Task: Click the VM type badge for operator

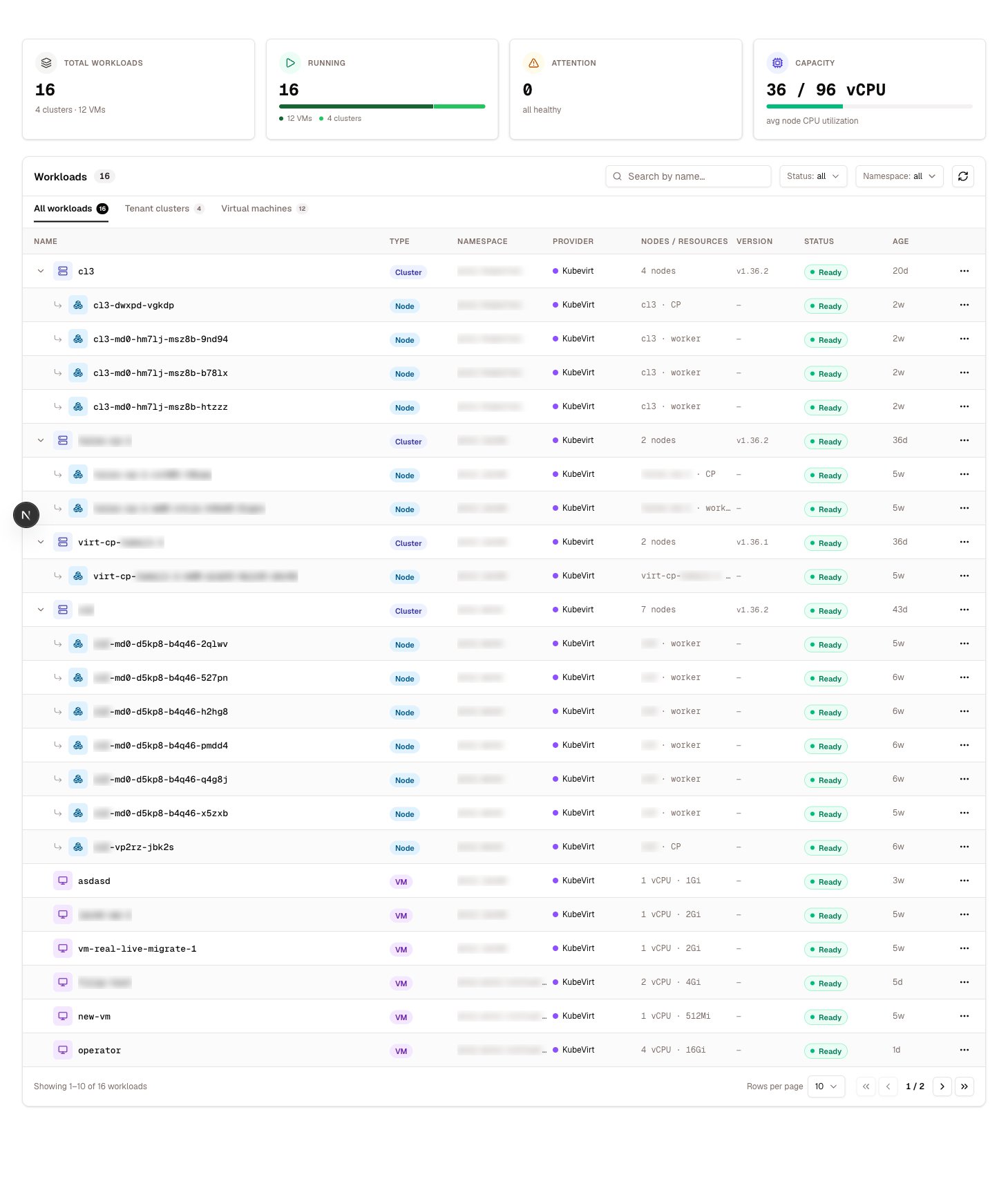Action: point(401,1051)
